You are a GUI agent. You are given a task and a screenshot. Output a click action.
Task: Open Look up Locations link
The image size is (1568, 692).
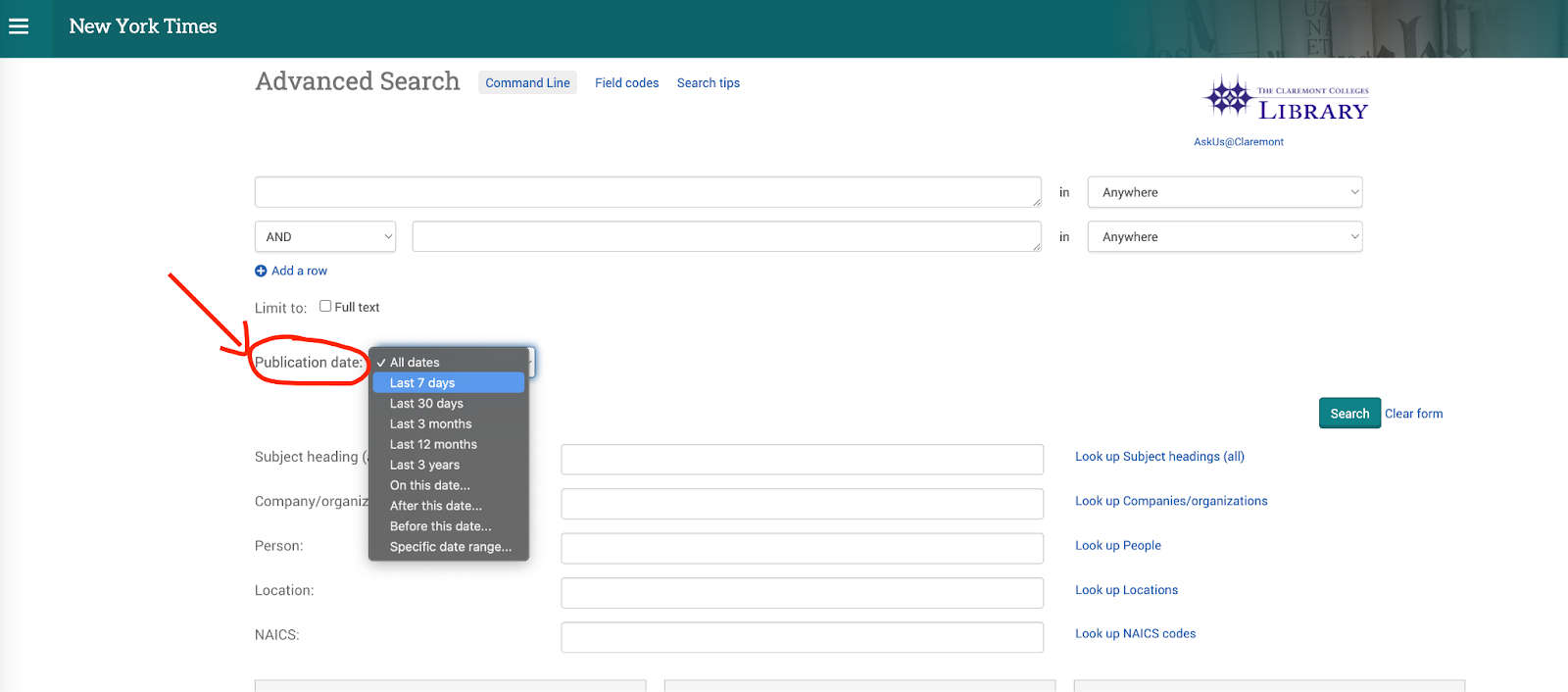point(1126,590)
